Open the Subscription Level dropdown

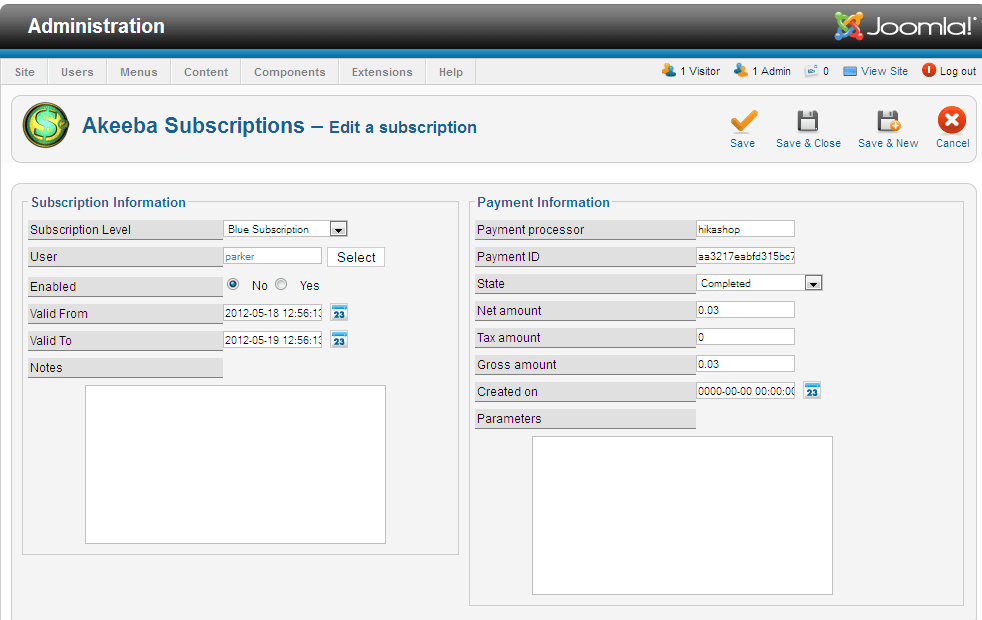click(285, 229)
